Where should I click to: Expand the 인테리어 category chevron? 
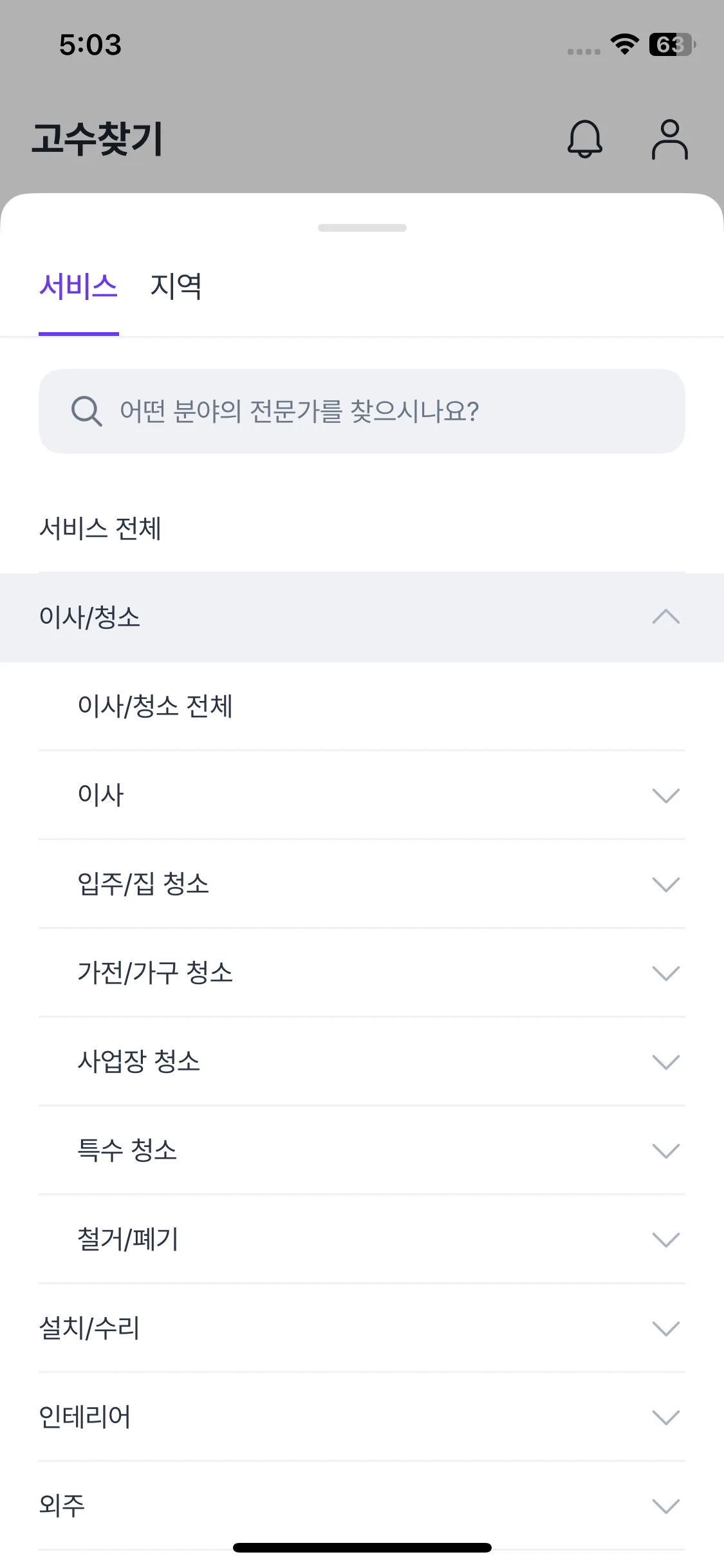point(665,1417)
